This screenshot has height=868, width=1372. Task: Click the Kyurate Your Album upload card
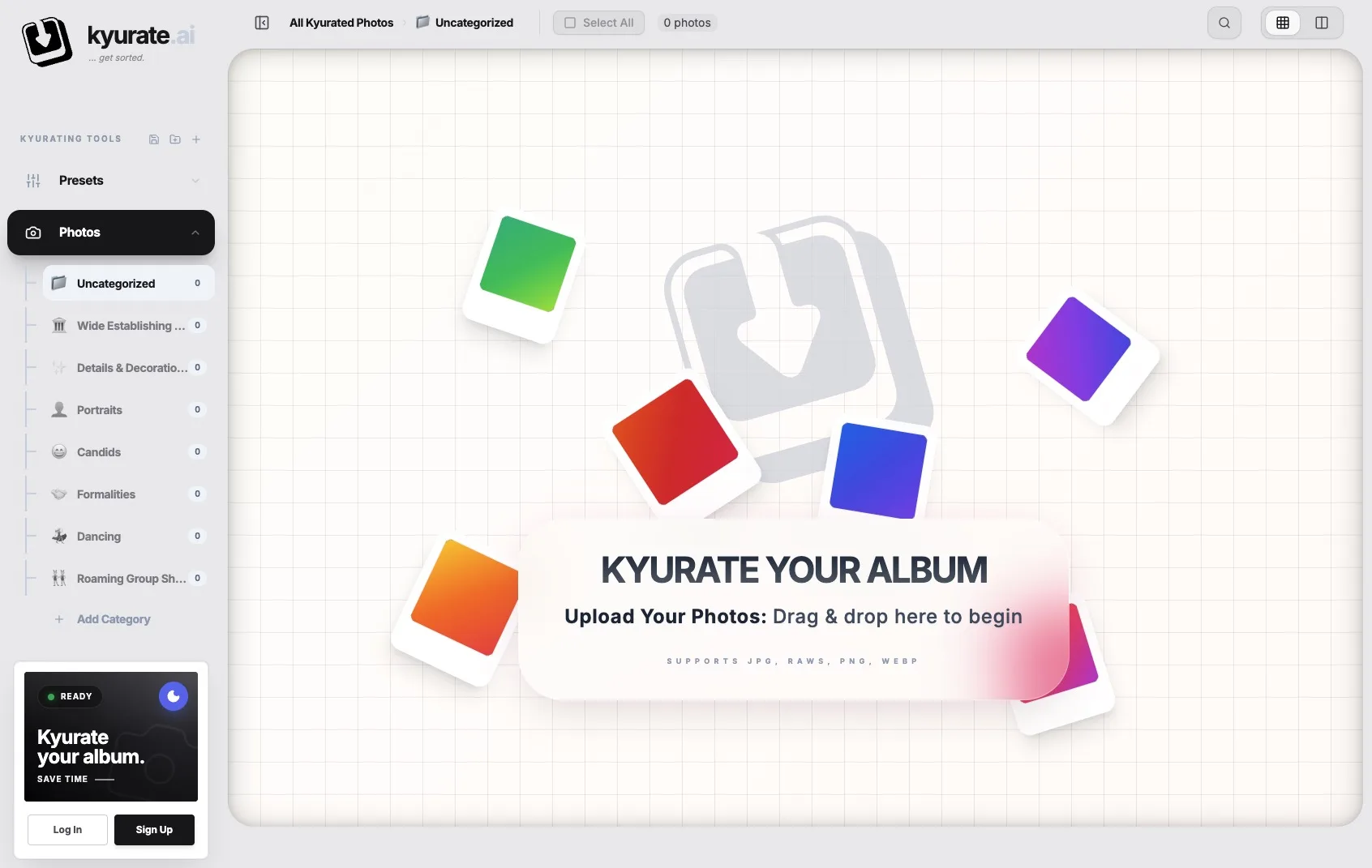tap(794, 609)
